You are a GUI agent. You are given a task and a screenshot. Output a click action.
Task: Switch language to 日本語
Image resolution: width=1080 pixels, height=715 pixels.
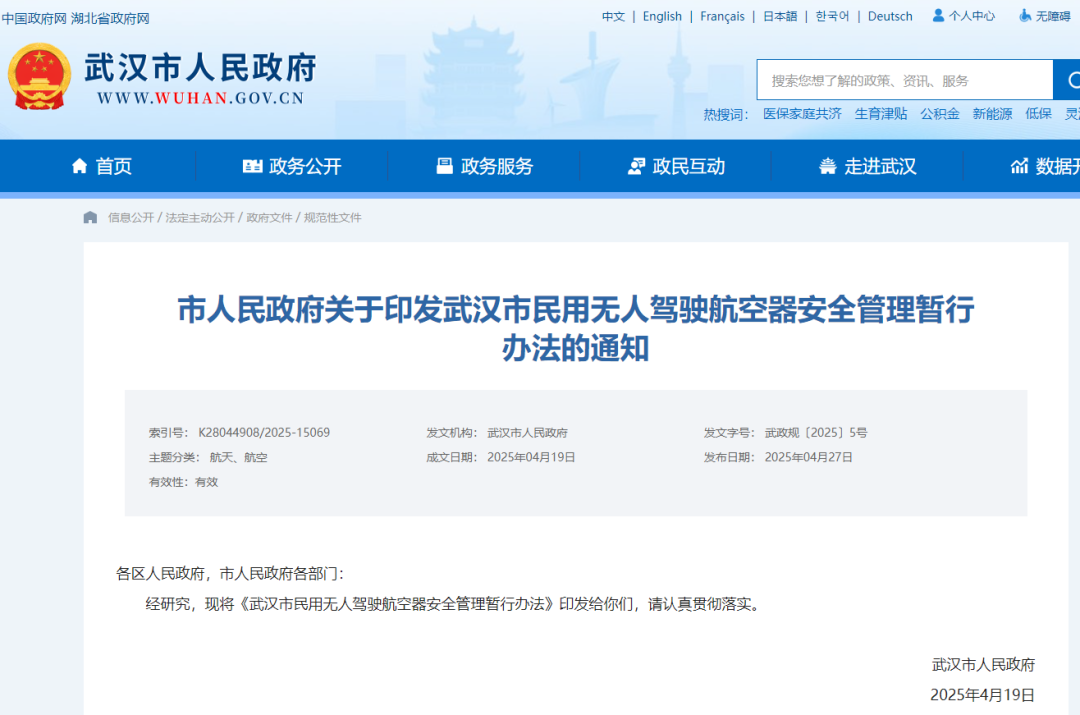point(780,17)
